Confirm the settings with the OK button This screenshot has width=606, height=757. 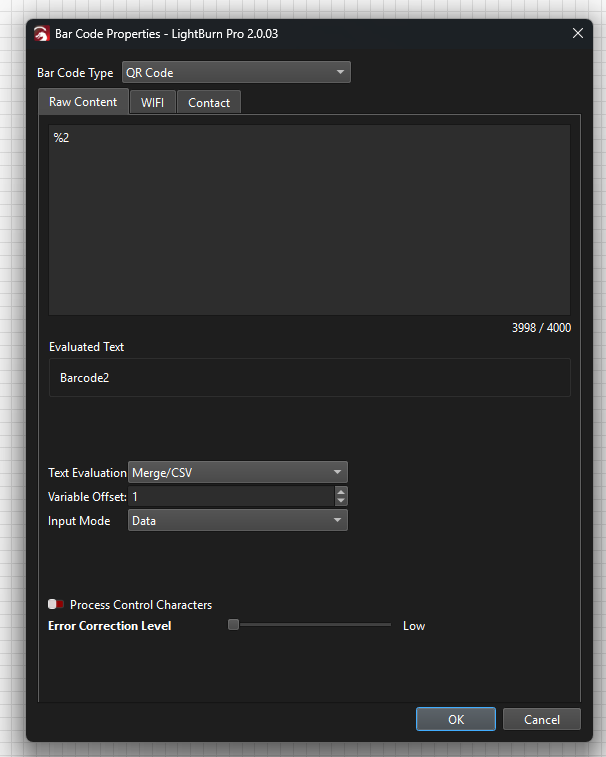coord(456,719)
